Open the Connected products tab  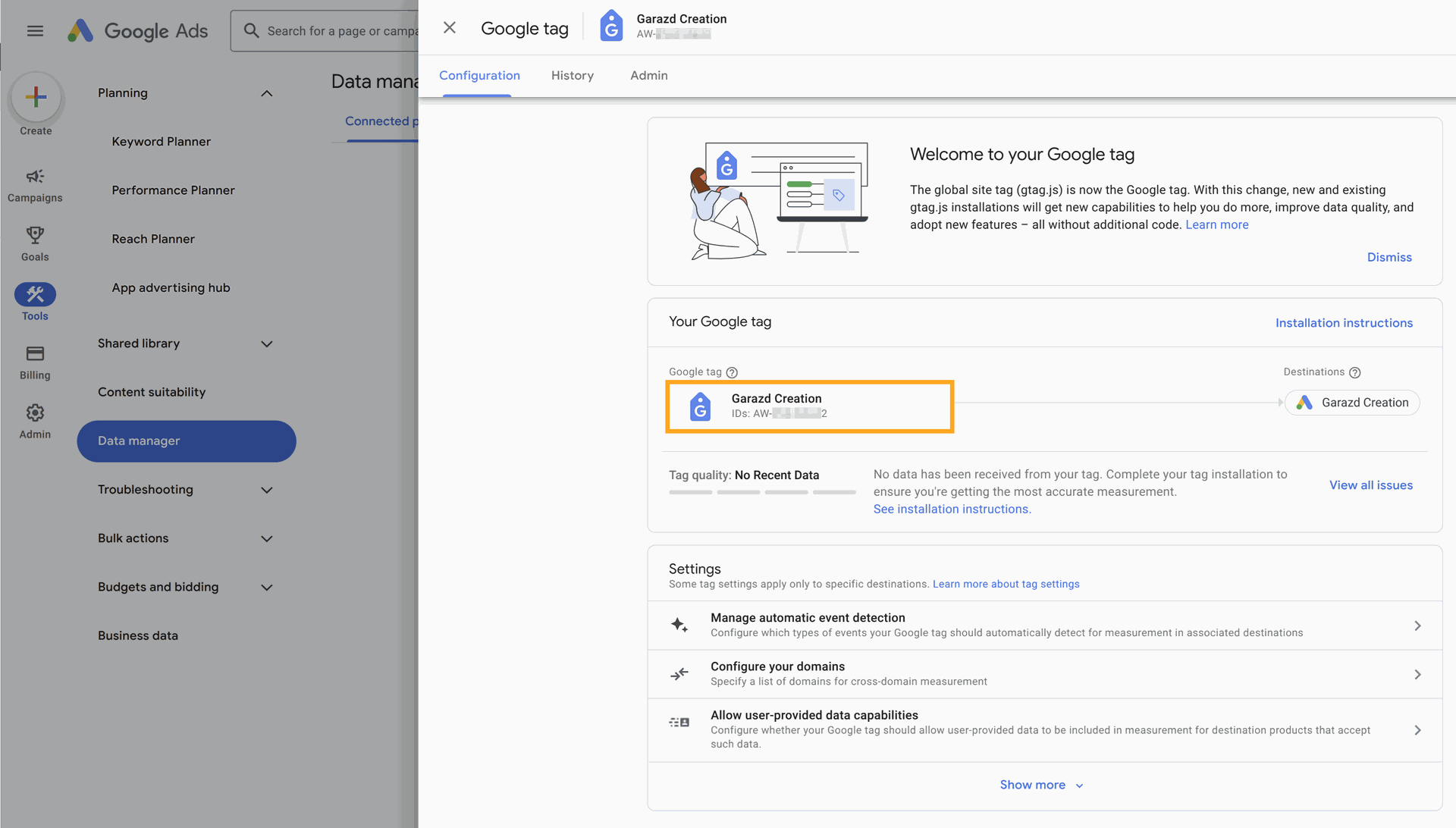tap(381, 121)
